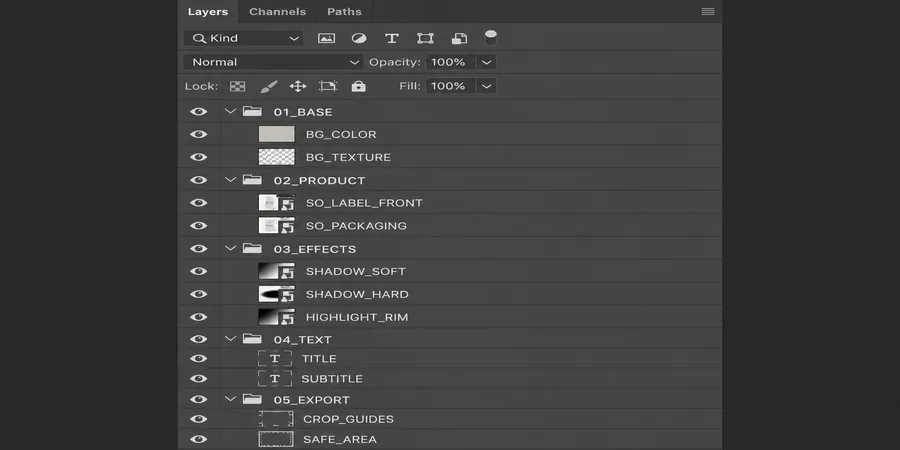
Task: Hide the SHADOW_SOFT layer
Action: [x=199, y=271]
